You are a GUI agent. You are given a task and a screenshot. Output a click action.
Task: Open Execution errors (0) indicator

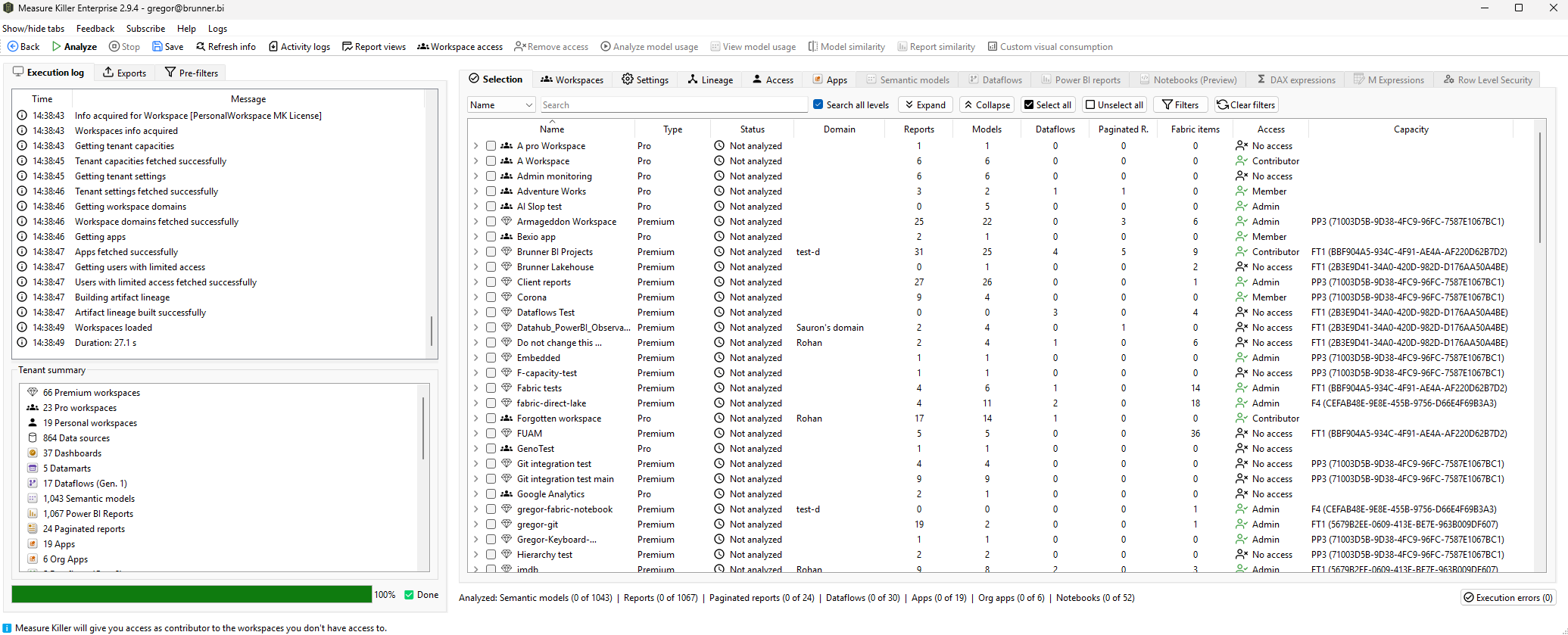tap(1507, 597)
